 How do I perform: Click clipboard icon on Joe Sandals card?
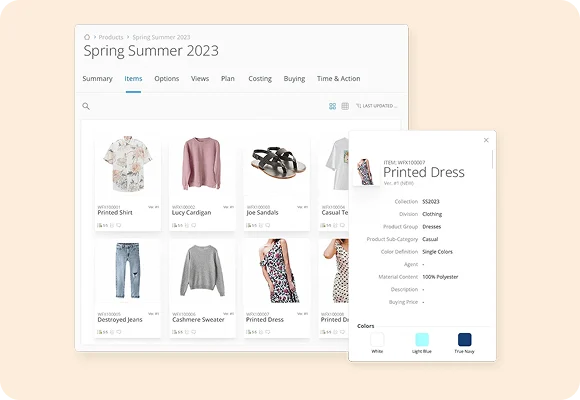pos(261,225)
